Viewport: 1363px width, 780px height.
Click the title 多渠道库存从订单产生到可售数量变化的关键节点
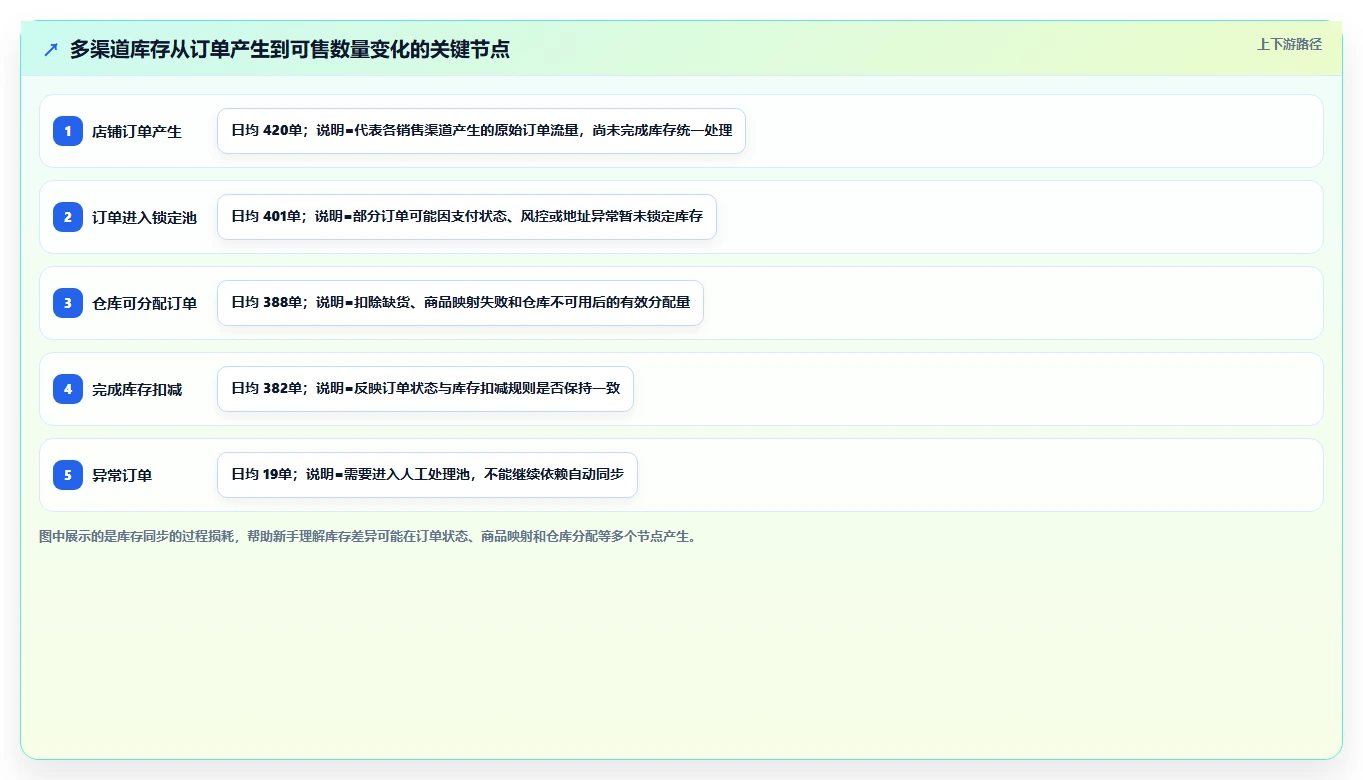click(290, 50)
